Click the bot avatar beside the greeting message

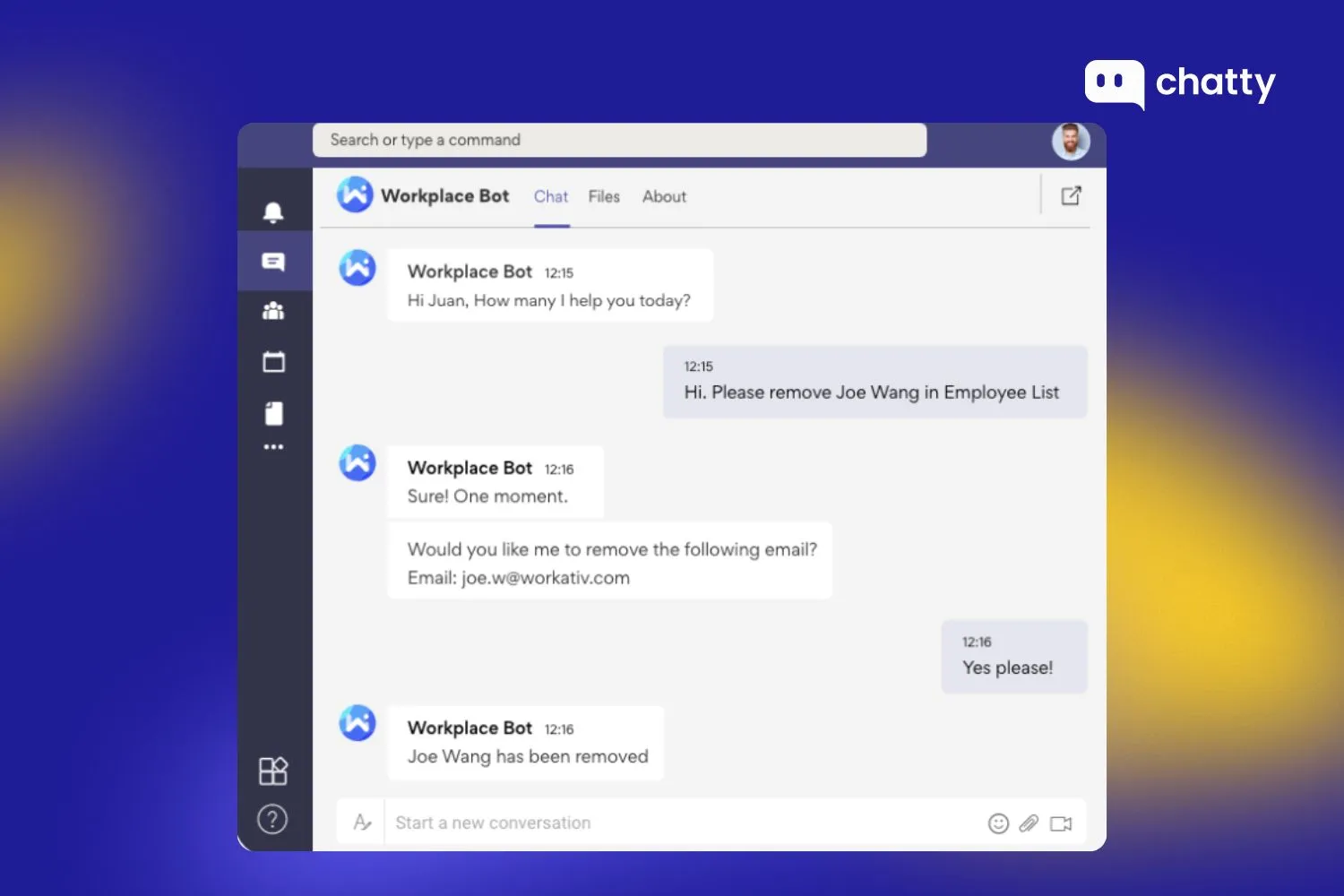pyautogui.click(x=358, y=268)
